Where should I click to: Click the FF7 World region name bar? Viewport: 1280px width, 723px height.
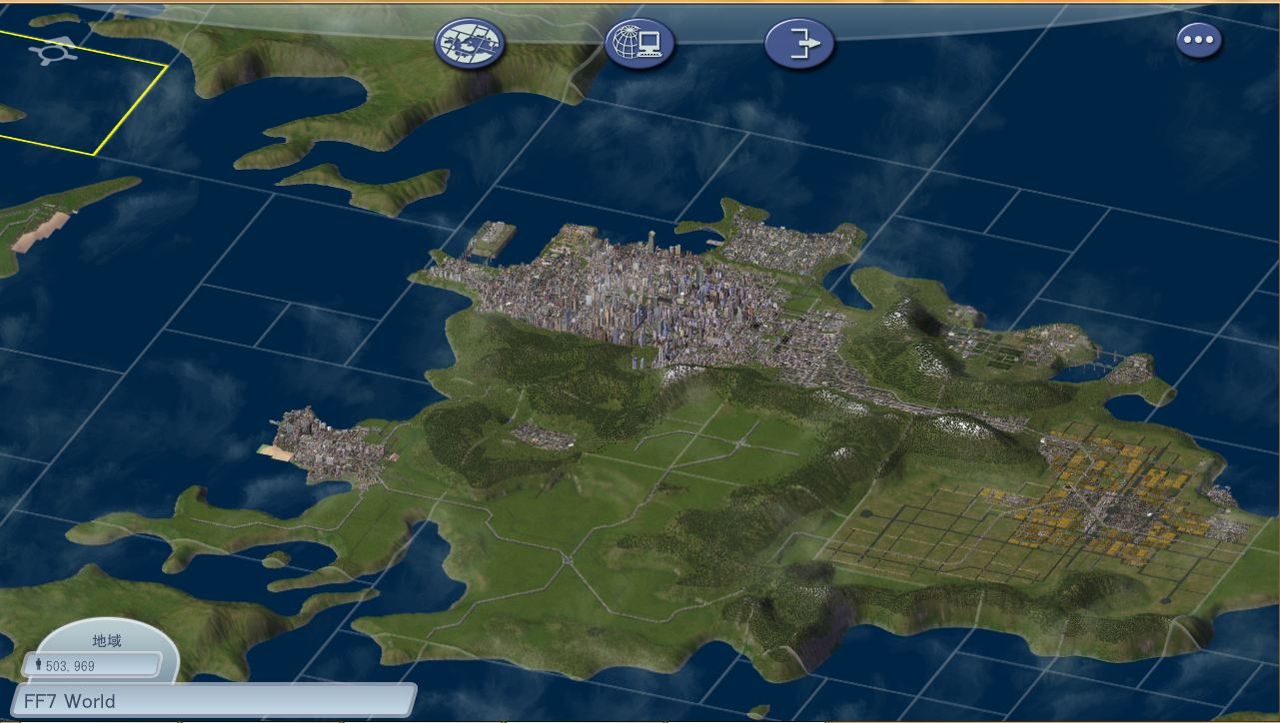tap(215, 700)
